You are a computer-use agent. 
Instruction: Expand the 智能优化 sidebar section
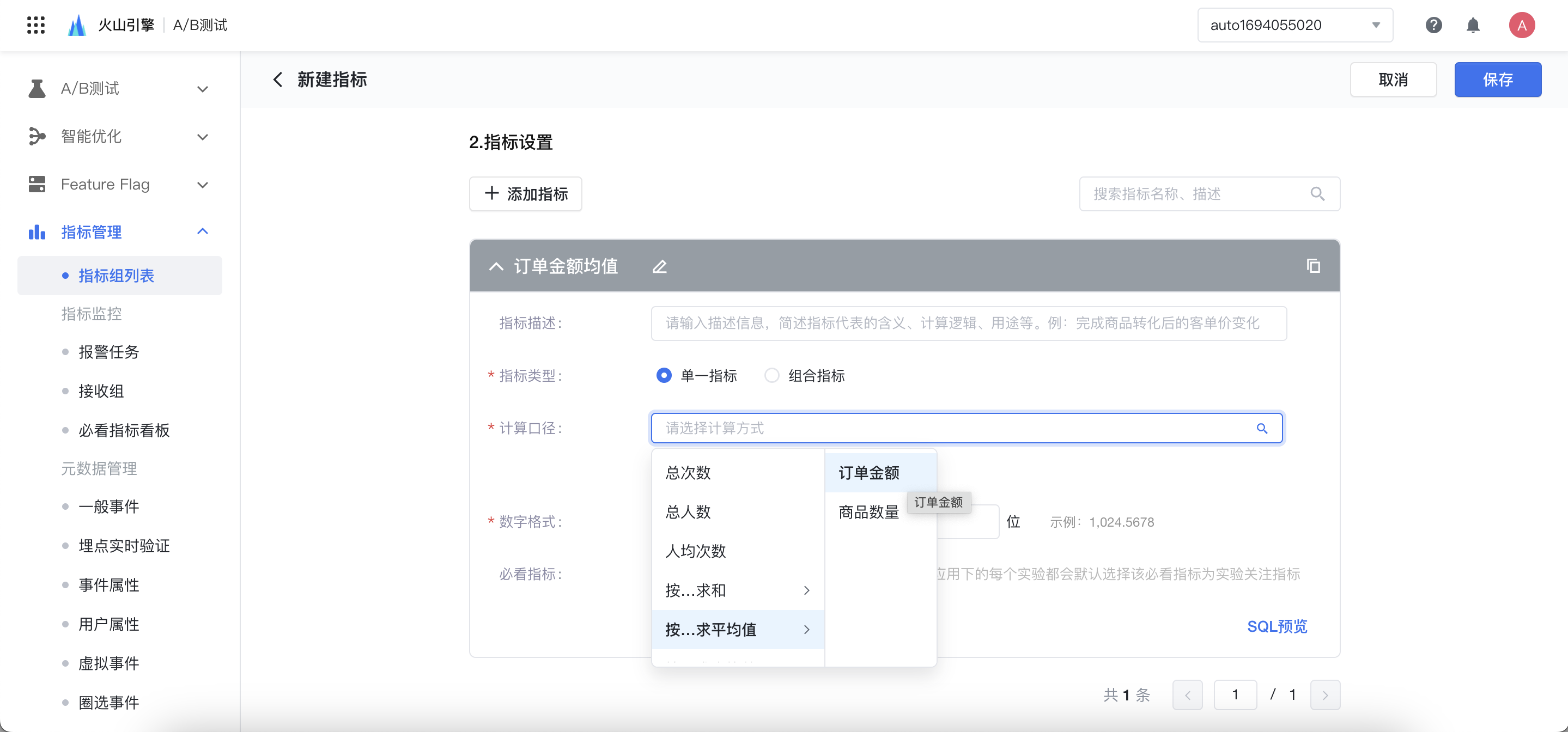pos(203,137)
